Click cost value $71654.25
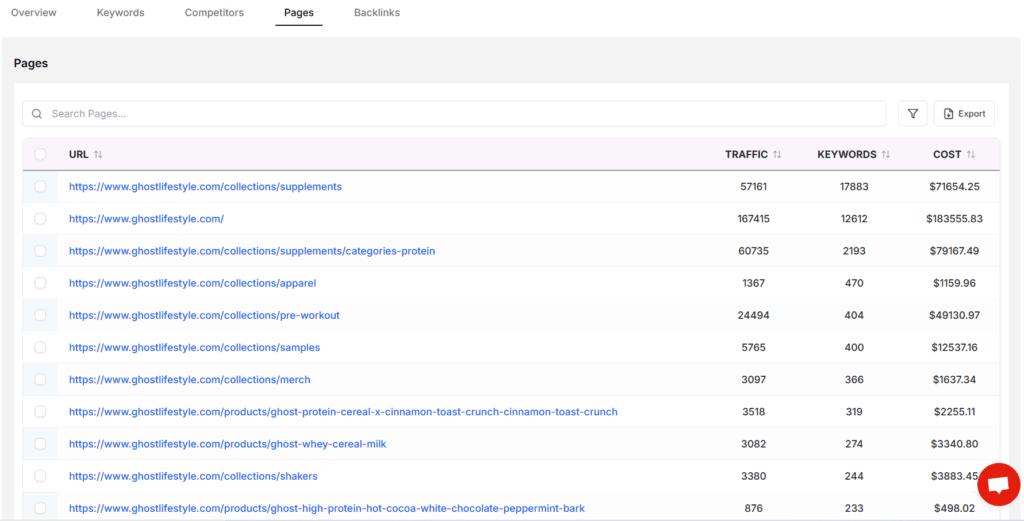The height and width of the screenshot is (521, 1024). point(954,187)
